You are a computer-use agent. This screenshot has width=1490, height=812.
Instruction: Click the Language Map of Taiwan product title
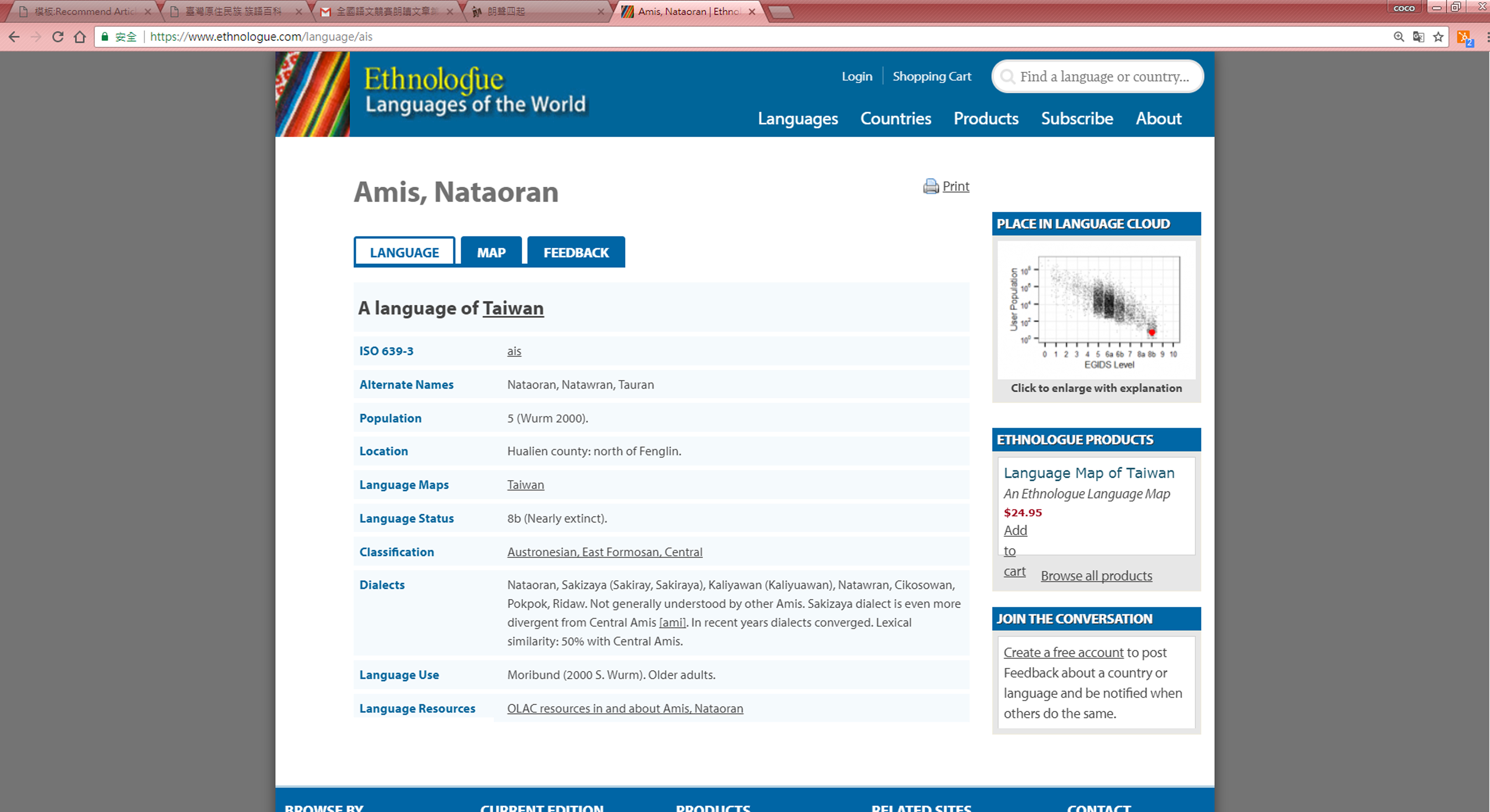pos(1089,473)
